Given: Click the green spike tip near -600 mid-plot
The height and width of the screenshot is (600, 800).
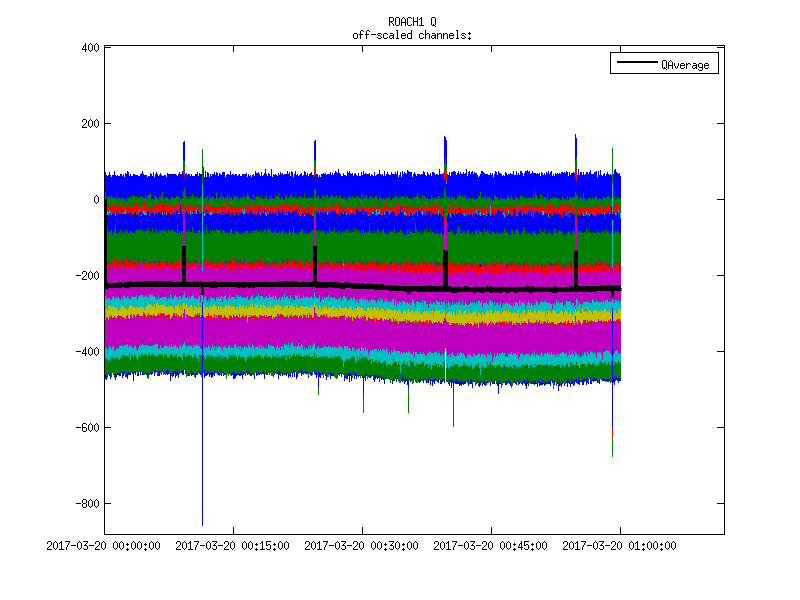Looking at the screenshot, I should 453,425.
